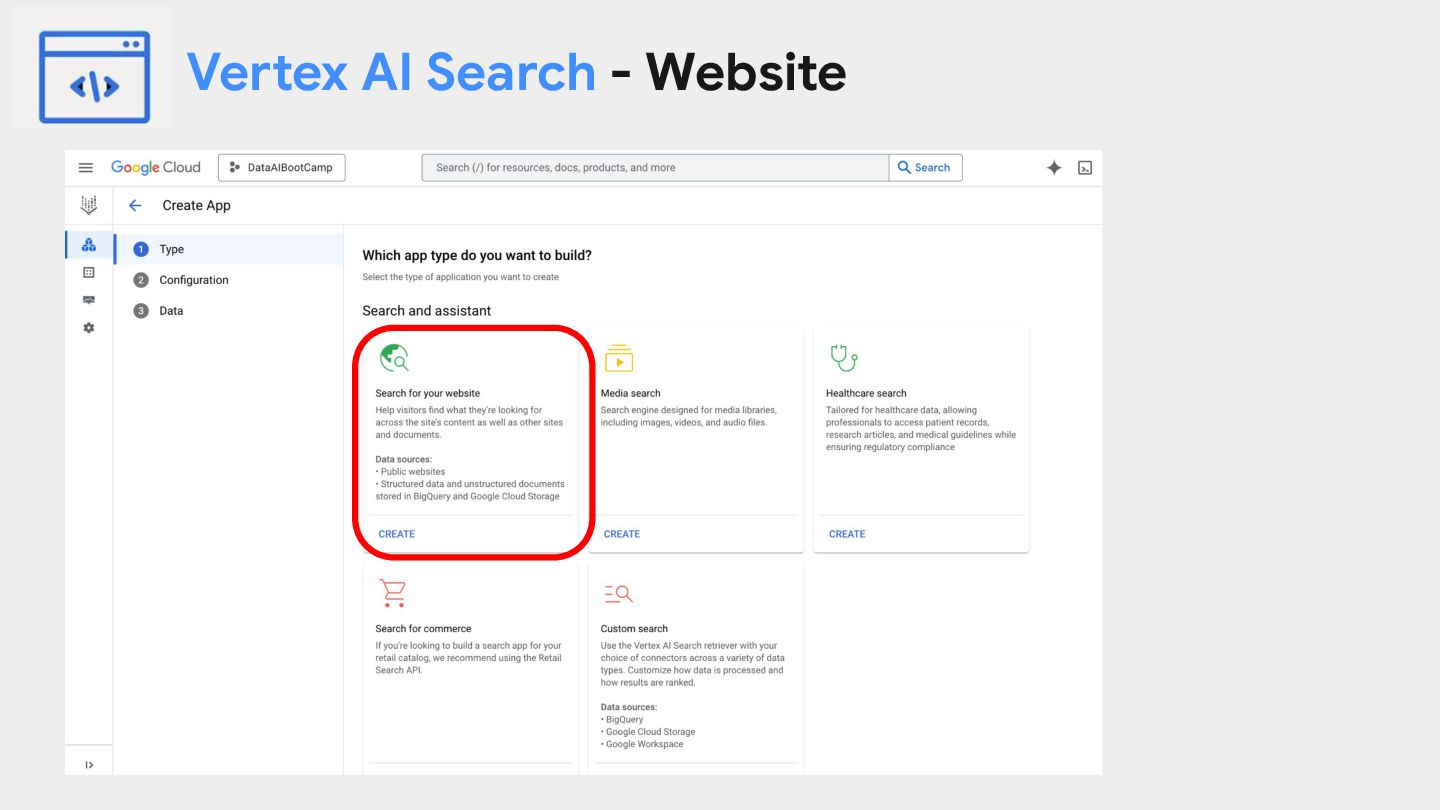Go back using the arrow beside Create App

135,205
